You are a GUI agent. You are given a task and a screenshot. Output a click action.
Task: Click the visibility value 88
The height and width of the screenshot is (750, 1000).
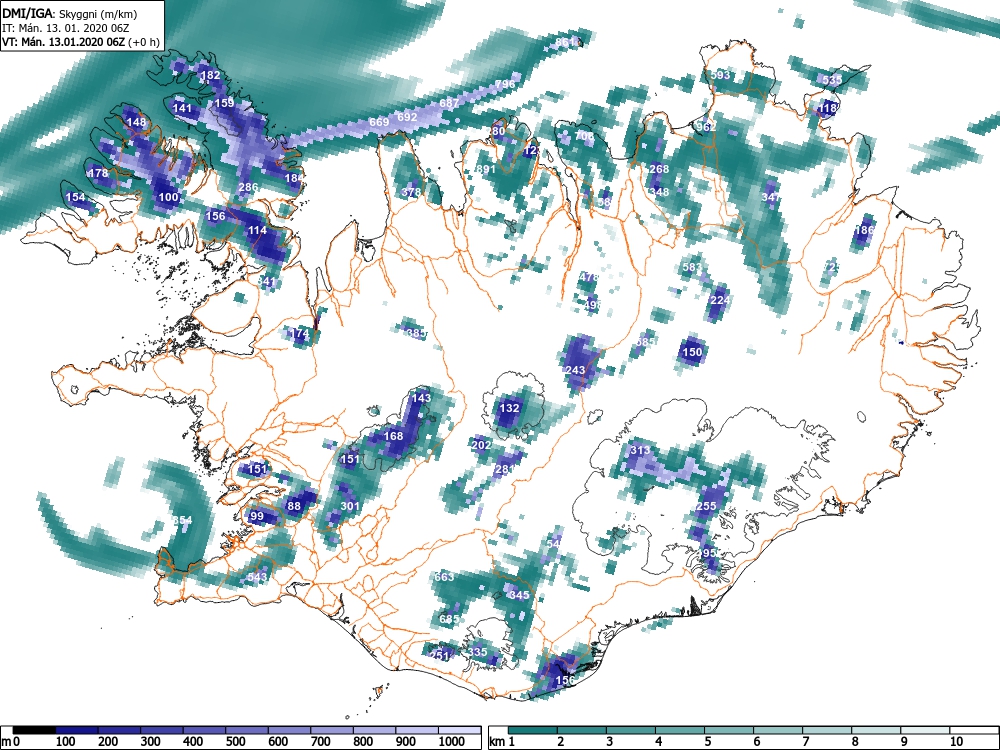coord(294,506)
